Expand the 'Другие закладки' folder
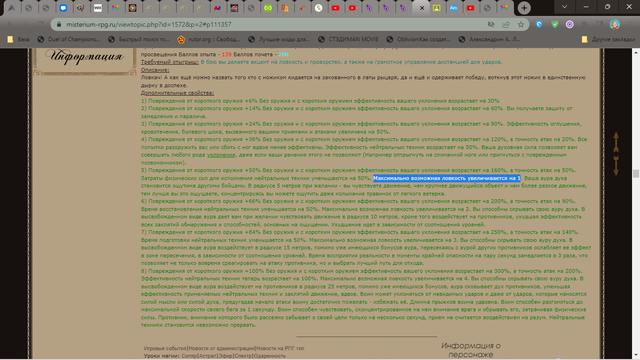Image resolution: width=640 pixels, height=360 pixels. [608, 39]
